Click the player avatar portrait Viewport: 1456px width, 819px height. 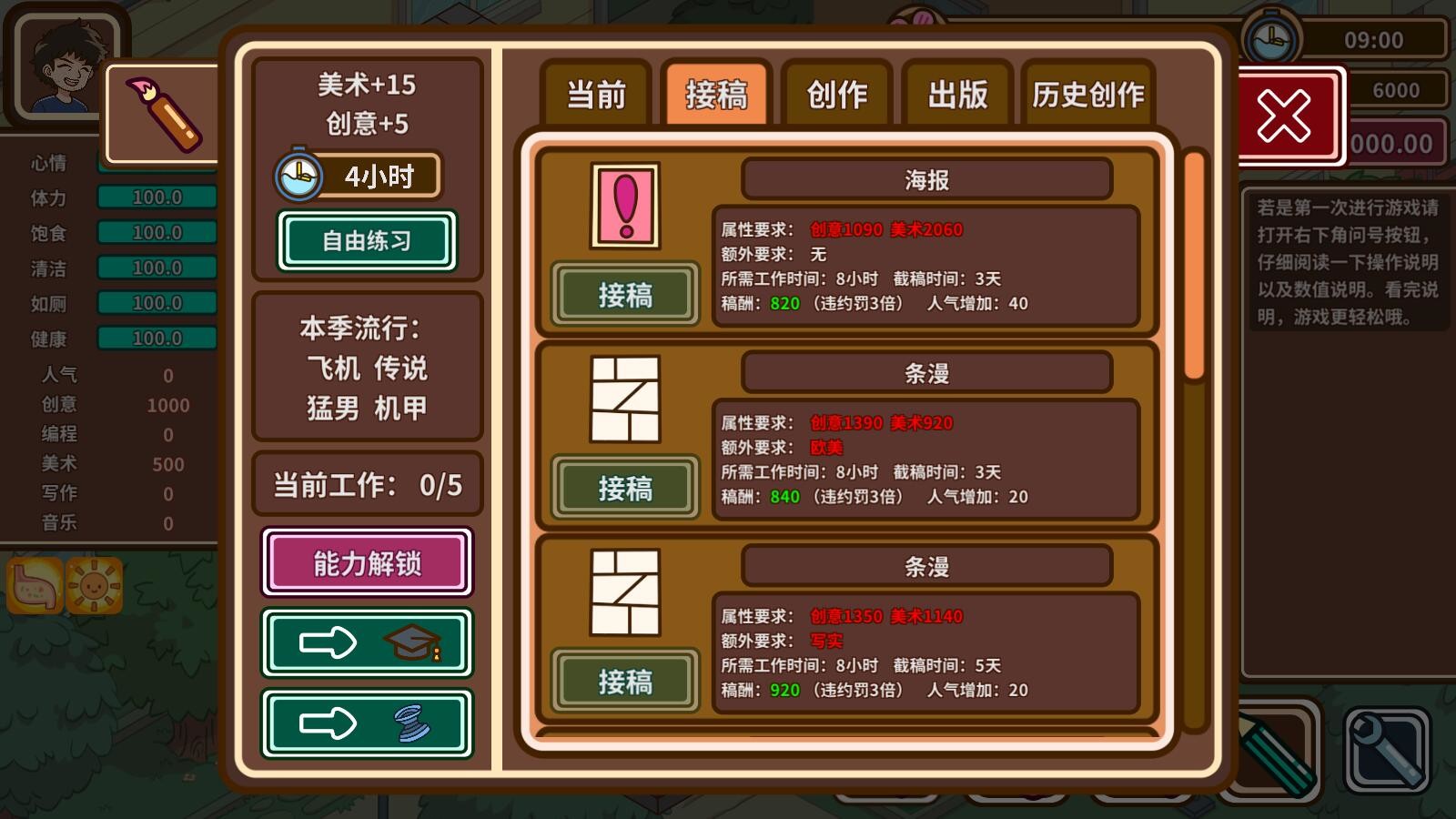click(x=64, y=66)
